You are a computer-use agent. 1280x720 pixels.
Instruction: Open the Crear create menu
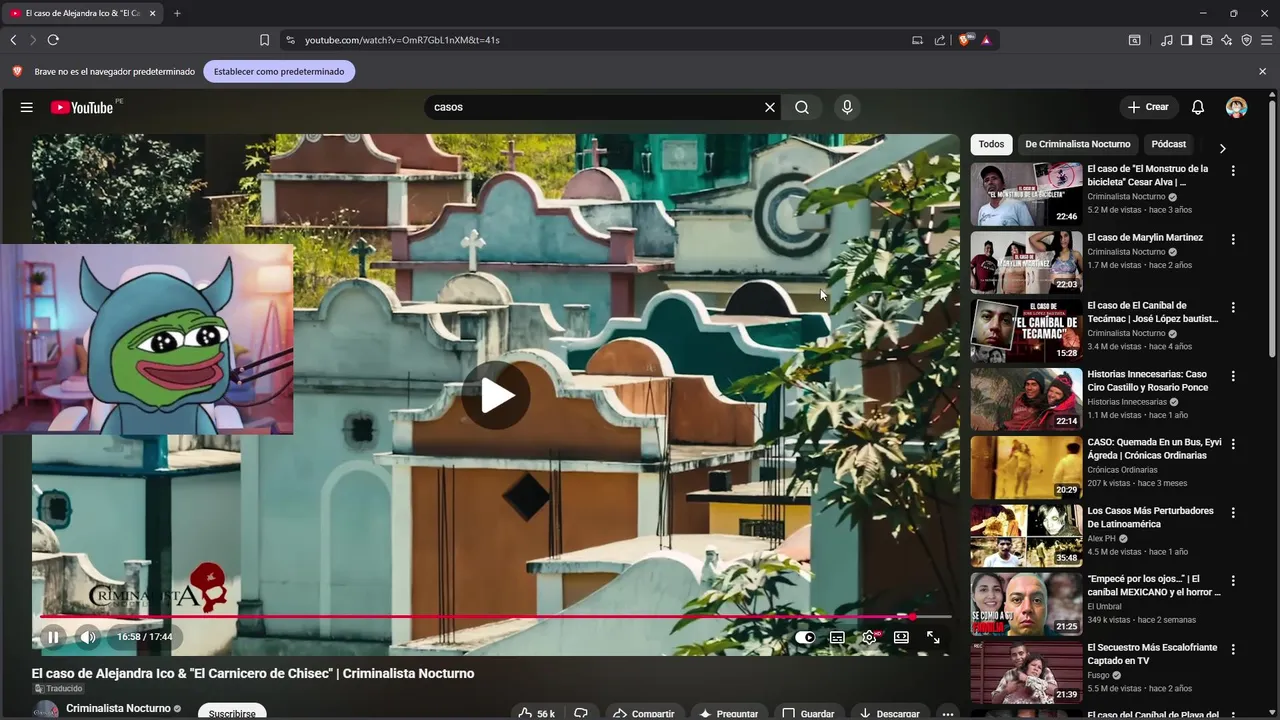[x=1148, y=107]
